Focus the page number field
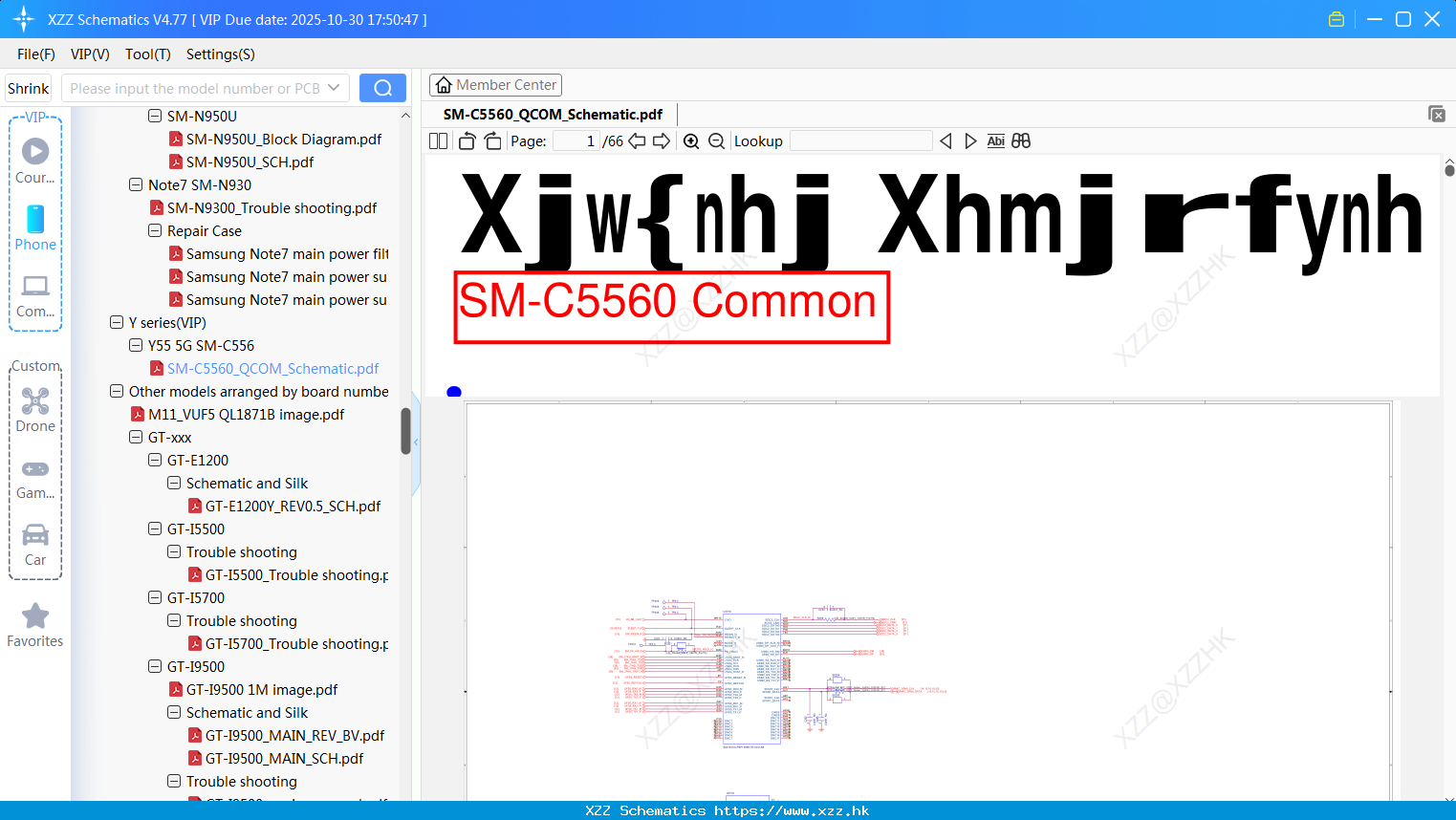Viewport: 1456px width, 820px height. [x=576, y=141]
